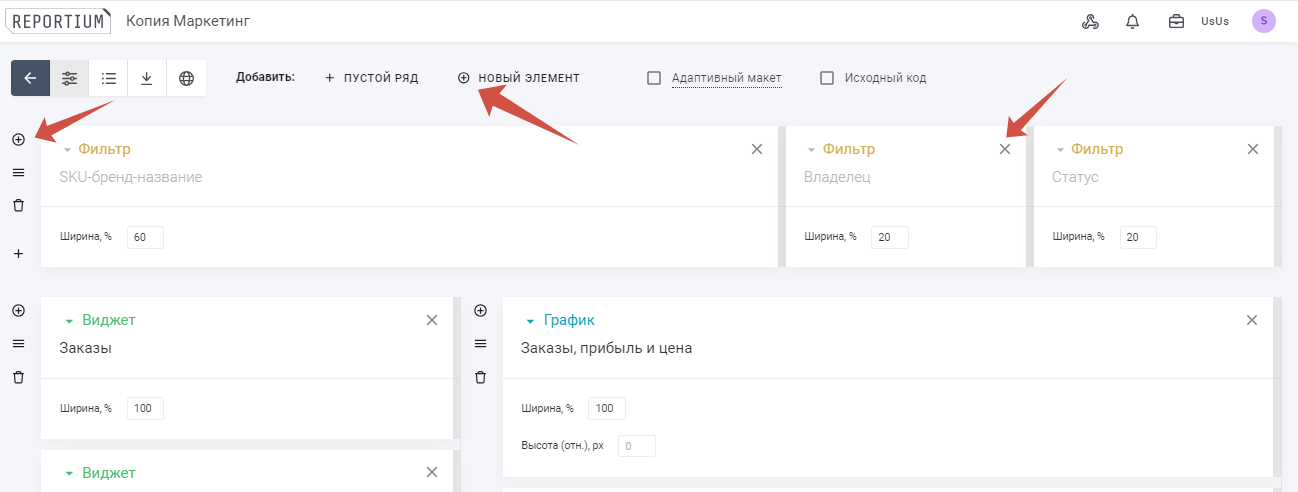
Task: Click the download toolbar icon
Action: click(x=147, y=78)
